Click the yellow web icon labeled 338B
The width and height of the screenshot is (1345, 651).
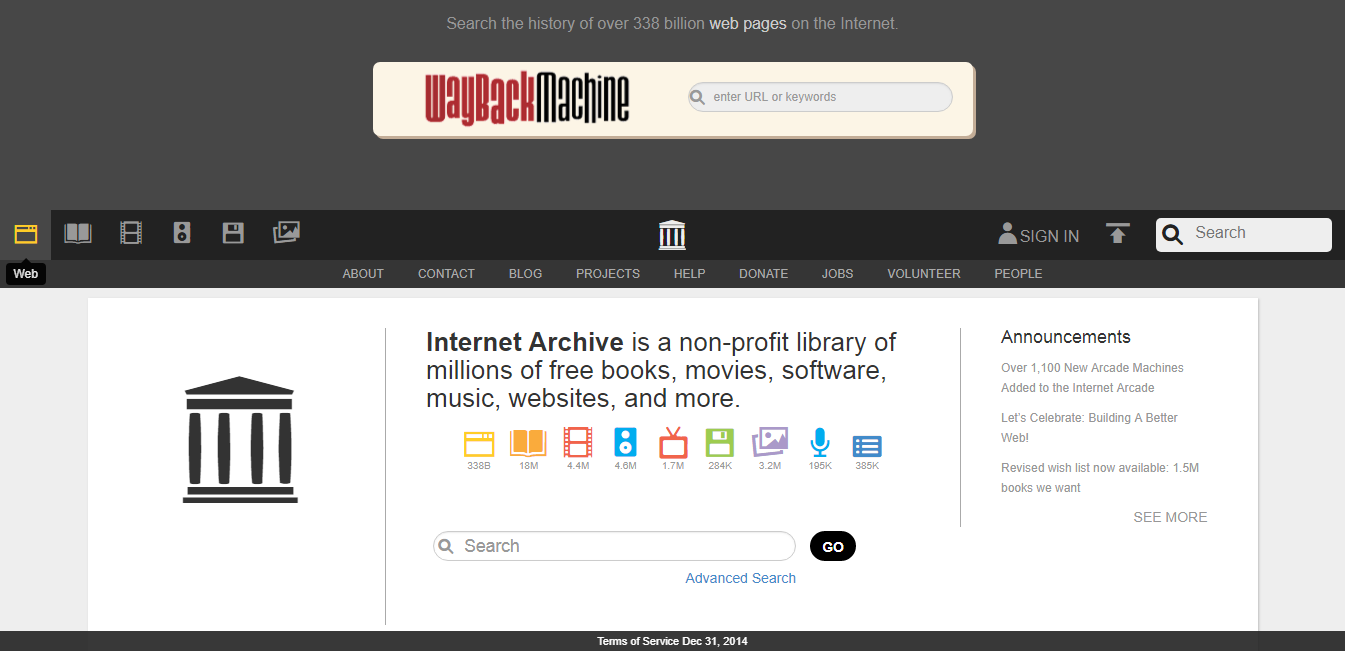(479, 444)
